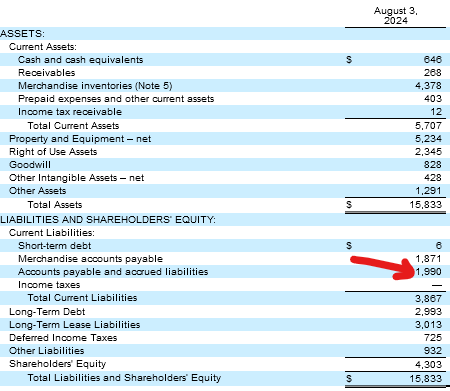Screen dimensions: 450x391
Task: Select the "Long-Term Debt" label
Action: click(x=47, y=312)
